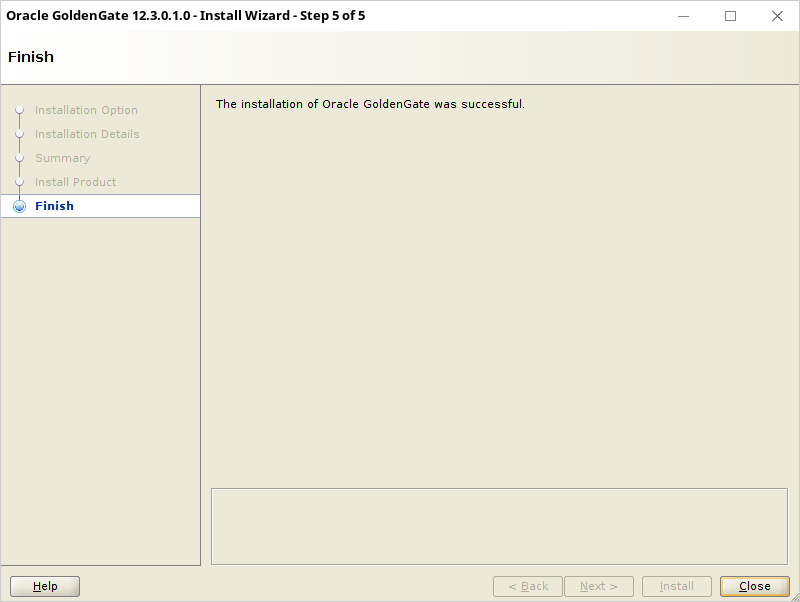800x602 pixels.
Task: Click the greyed Next button
Action: pyautogui.click(x=599, y=586)
